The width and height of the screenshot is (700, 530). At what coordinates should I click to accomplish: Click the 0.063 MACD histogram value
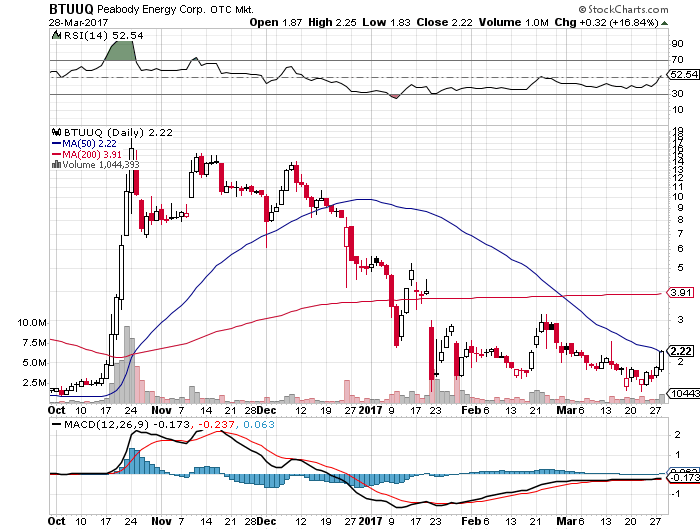click(258, 424)
